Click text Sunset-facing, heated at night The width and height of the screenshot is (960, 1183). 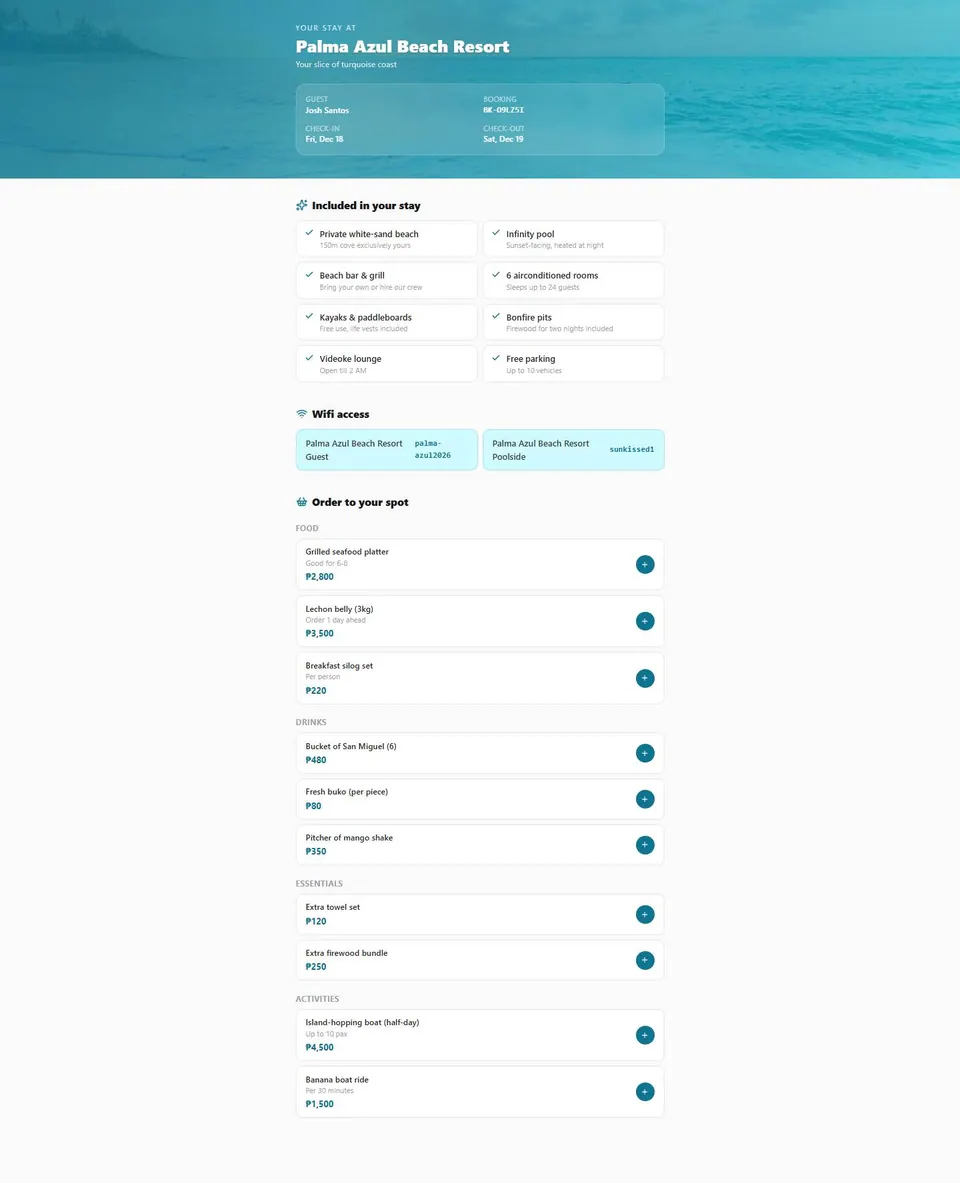coord(555,245)
